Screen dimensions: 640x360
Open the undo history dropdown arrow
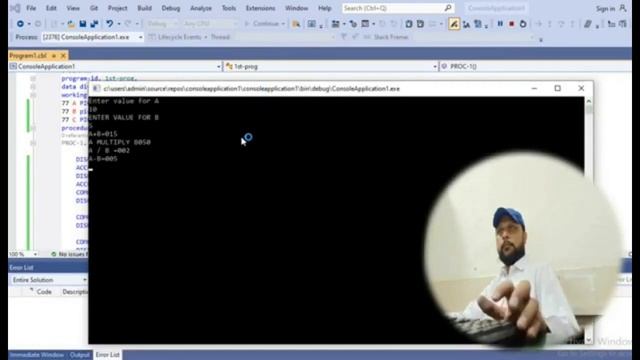[119, 24]
